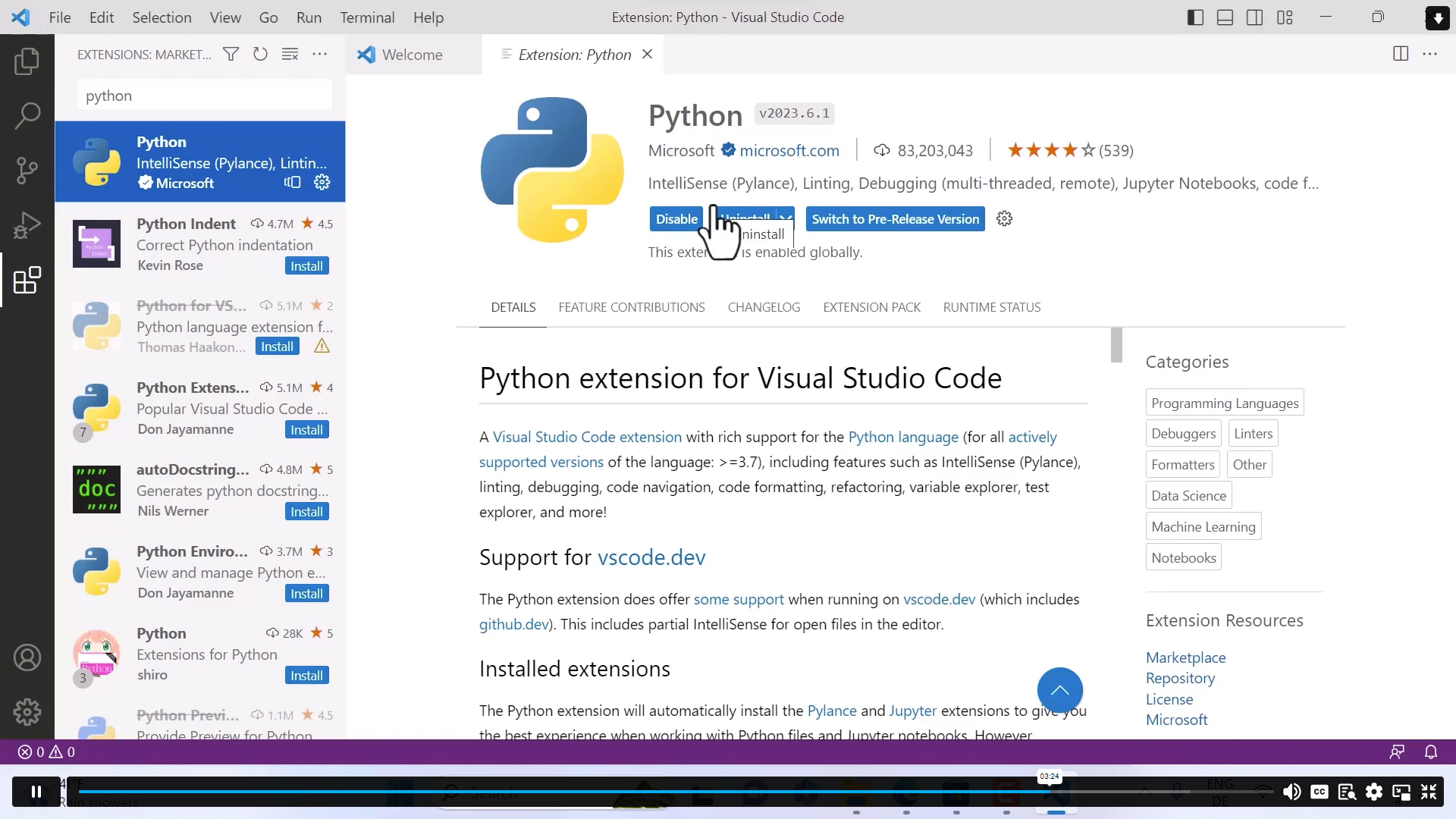Click Switch to Pre-Release Version button
Viewport: 1456px width, 819px height.
(895, 219)
